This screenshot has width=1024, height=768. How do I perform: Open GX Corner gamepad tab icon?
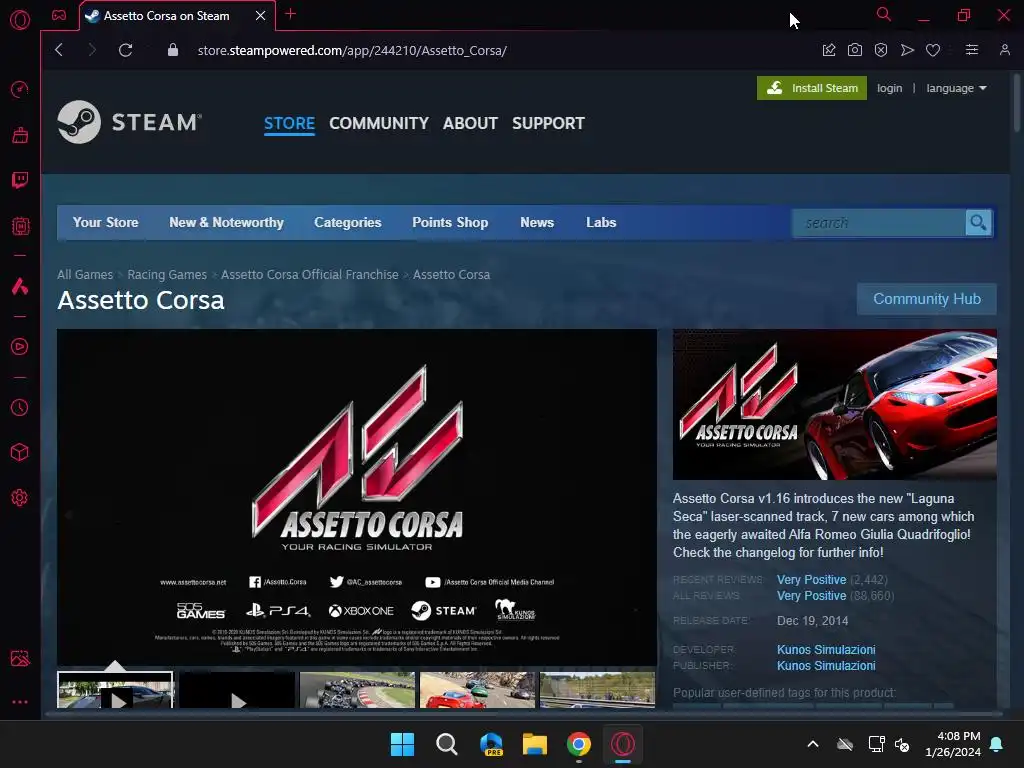(59, 15)
